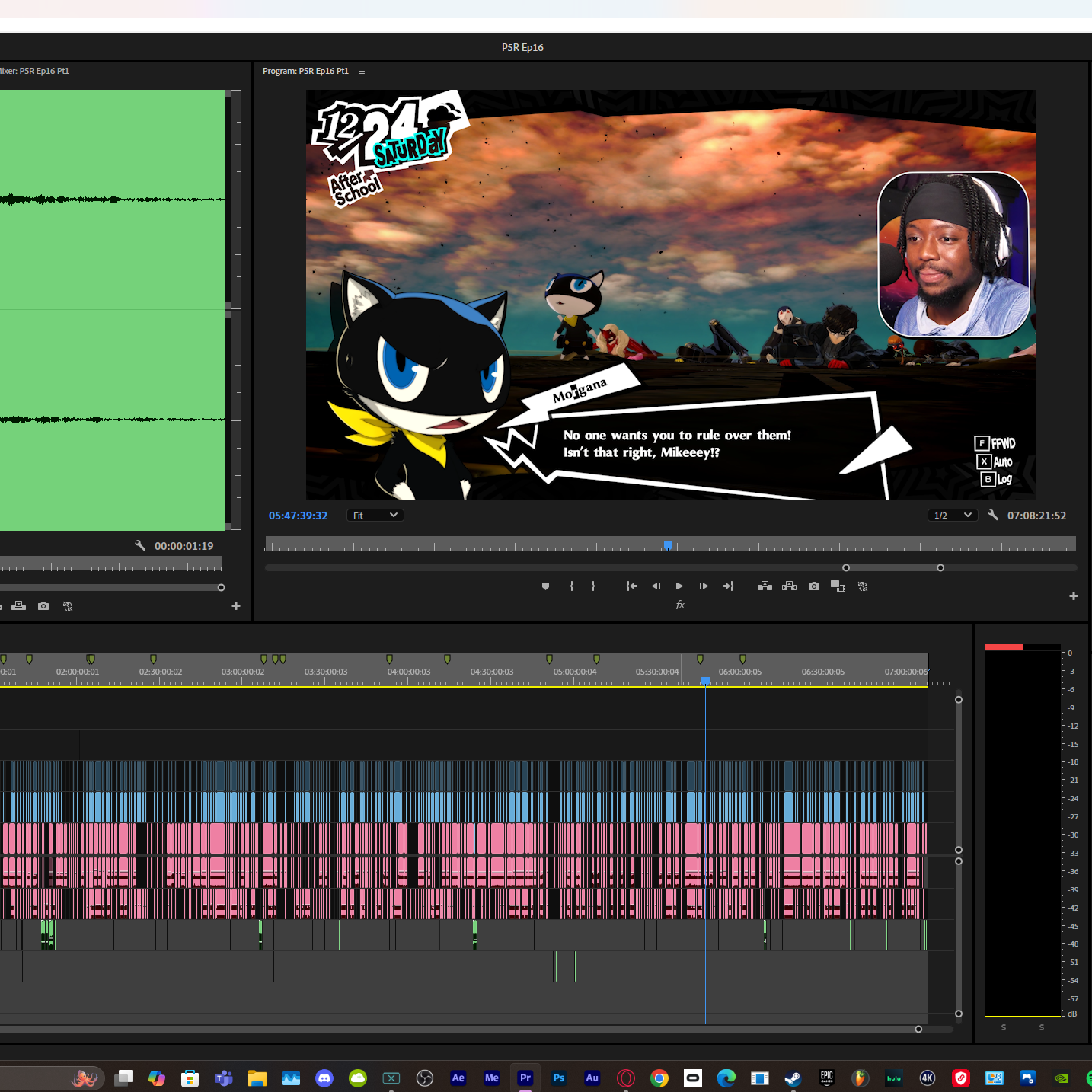The width and height of the screenshot is (1092, 1092).
Task: Open the 1/2 playback resolution dropdown
Action: point(952,516)
